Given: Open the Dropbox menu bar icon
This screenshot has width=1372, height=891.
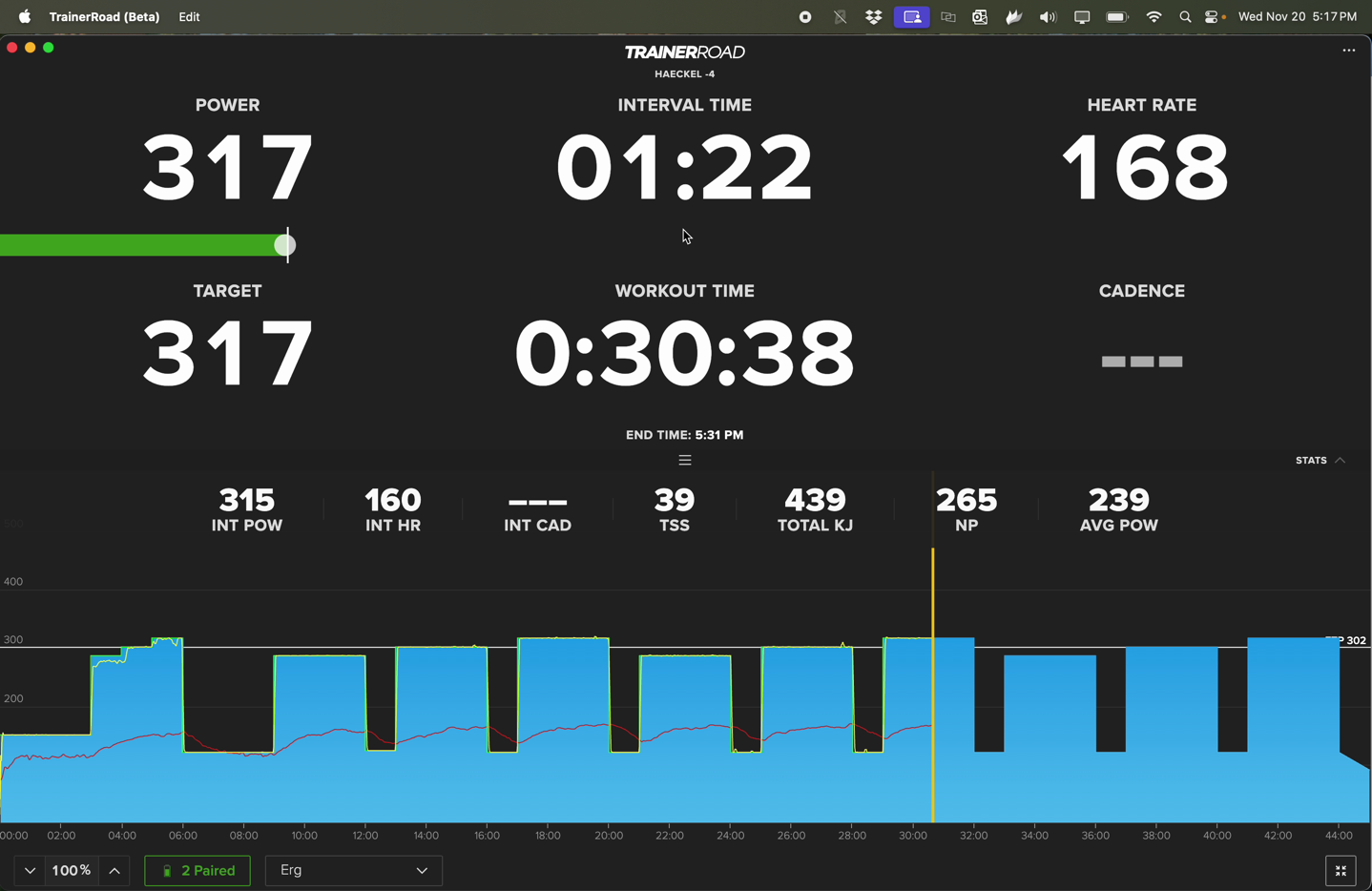Looking at the screenshot, I should [873, 16].
